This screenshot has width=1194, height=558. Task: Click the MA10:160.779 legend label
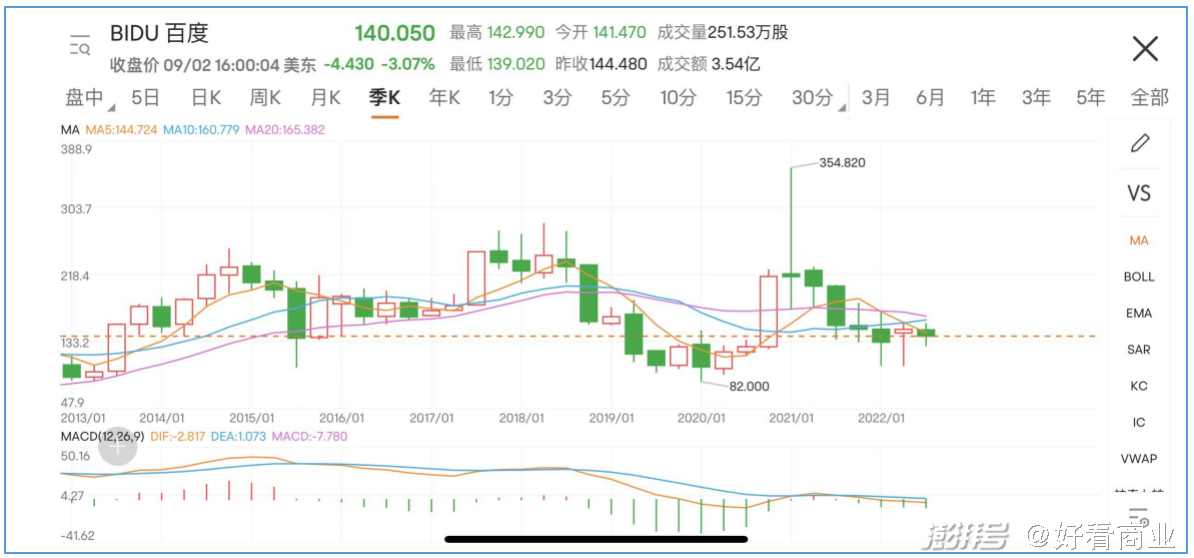click(201, 130)
